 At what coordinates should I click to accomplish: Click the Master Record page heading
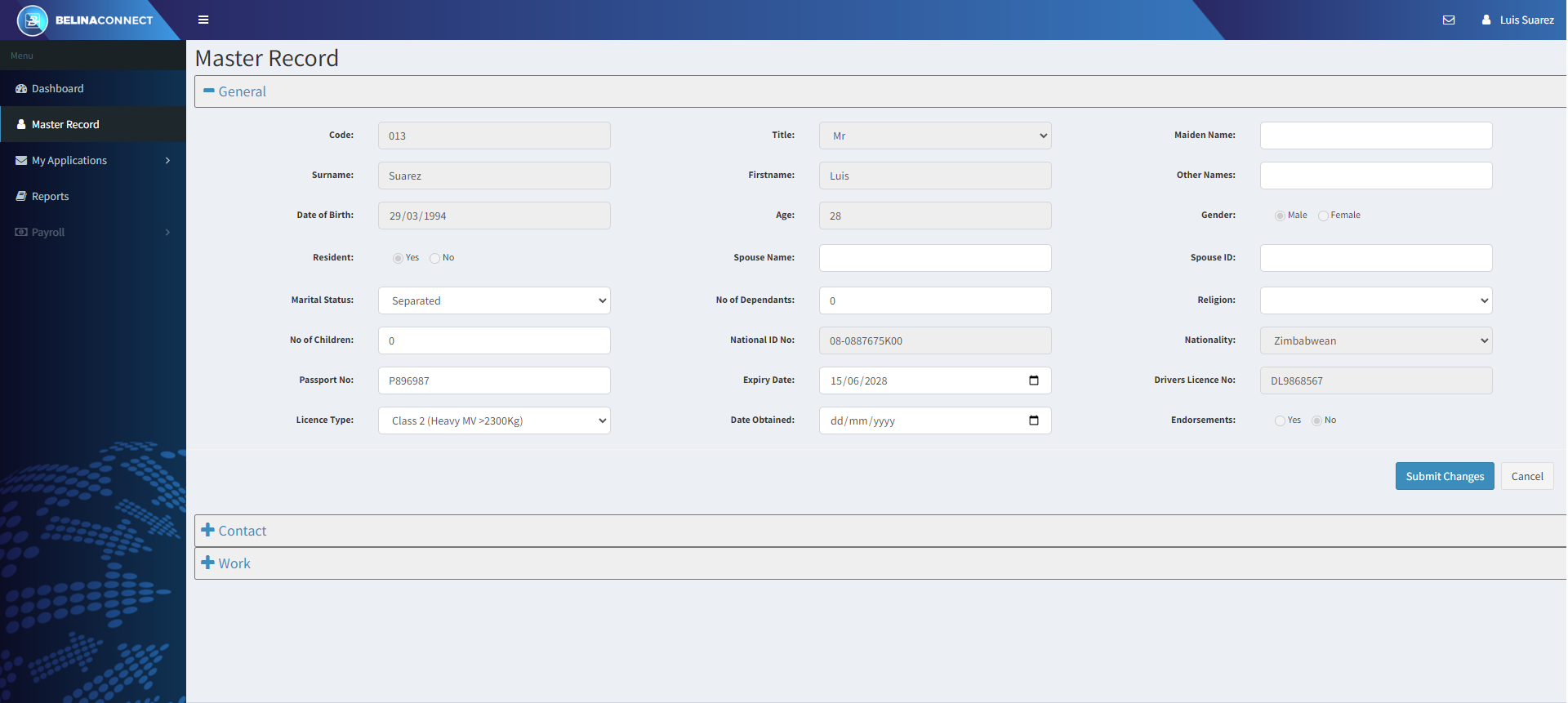point(266,58)
